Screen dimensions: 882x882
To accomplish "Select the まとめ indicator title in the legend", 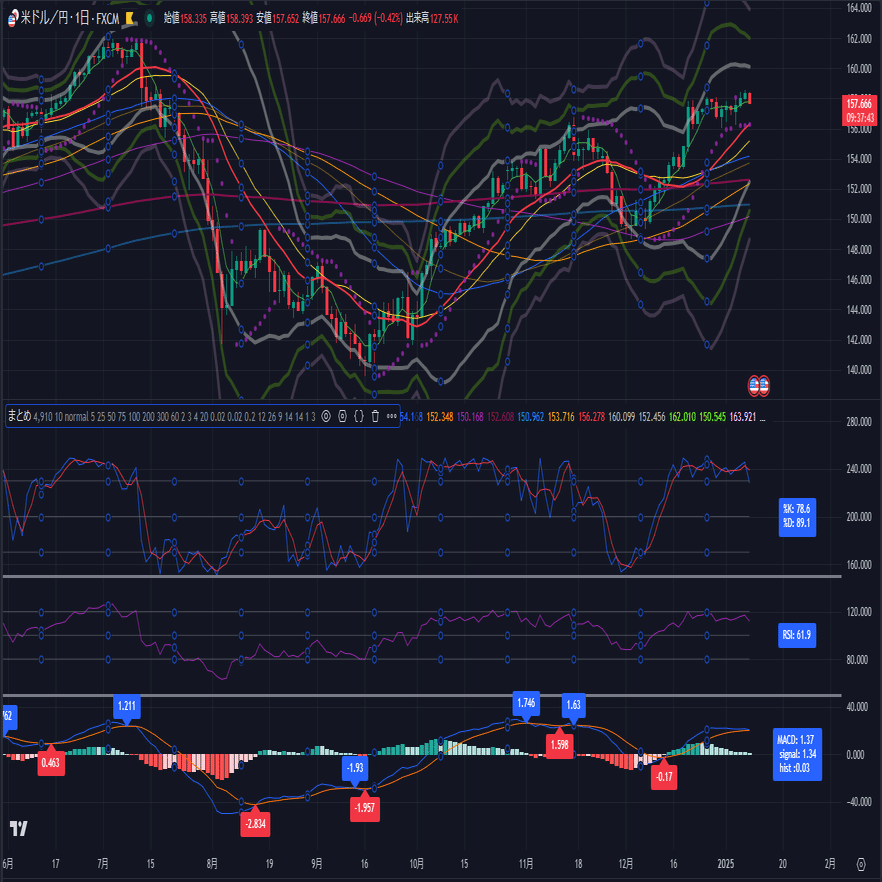I will (19, 413).
